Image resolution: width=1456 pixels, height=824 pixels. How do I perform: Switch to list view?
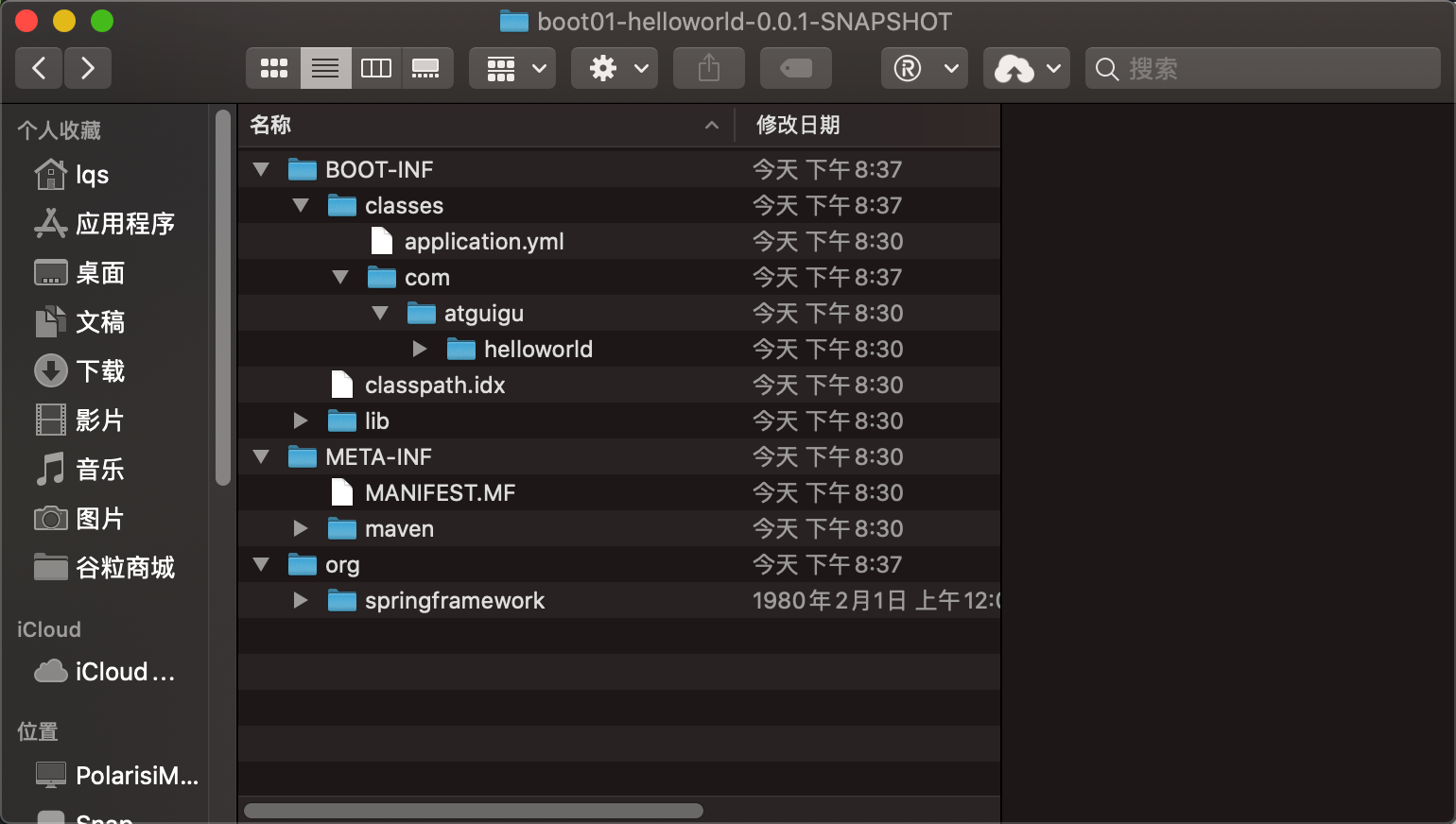click(325, 68)
